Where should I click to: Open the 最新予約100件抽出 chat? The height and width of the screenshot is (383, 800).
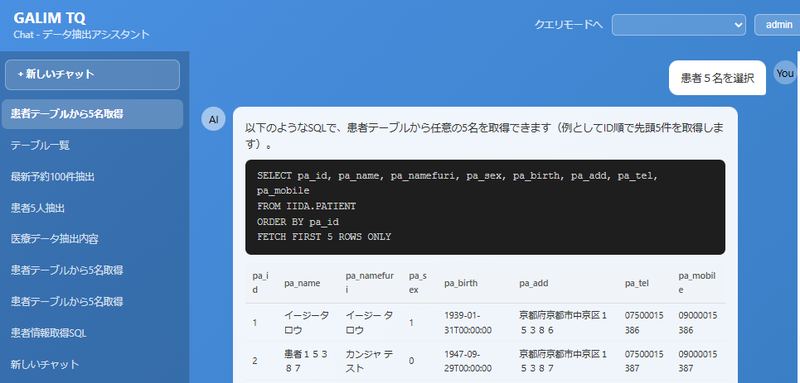[x=92, y=177]
